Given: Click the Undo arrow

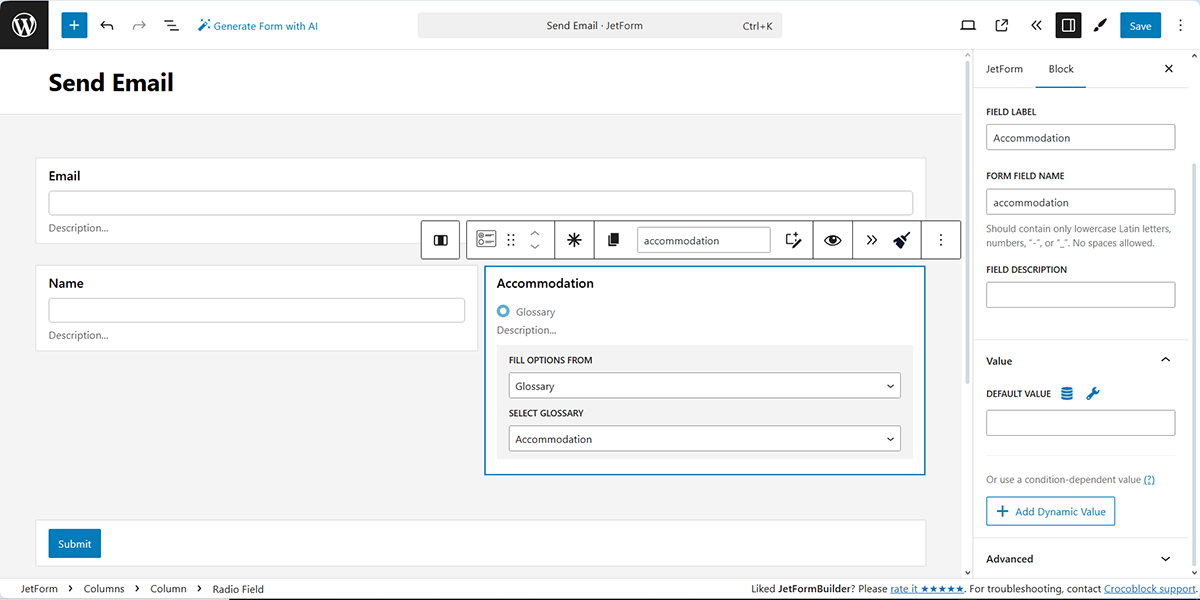Looking at the screenshot, I should click(107, 25).
